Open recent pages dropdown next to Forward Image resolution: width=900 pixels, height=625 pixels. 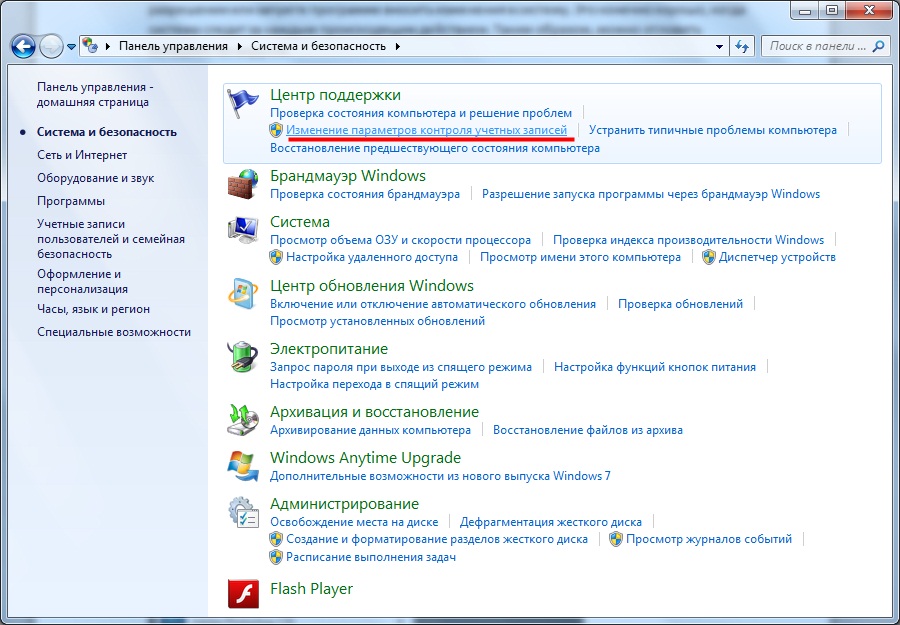point(71,47)
